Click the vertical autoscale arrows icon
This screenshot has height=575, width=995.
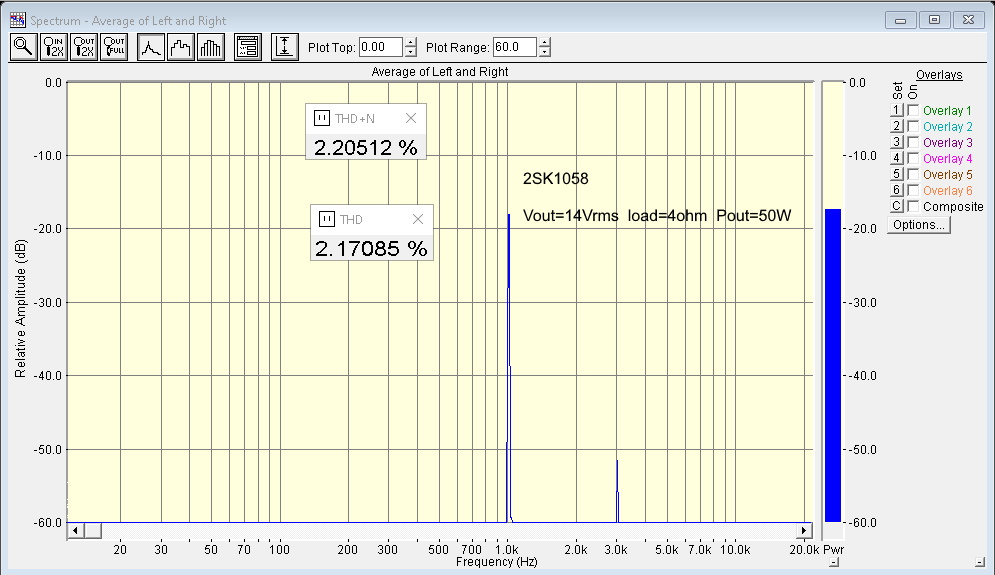click(x=285, y=47)
